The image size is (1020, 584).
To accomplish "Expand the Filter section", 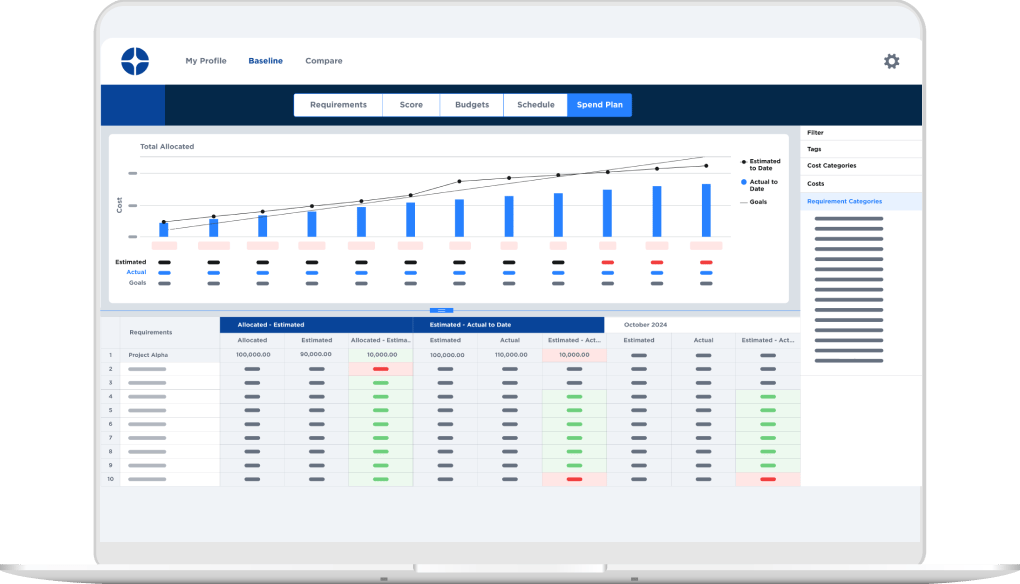I will [861, 133].
